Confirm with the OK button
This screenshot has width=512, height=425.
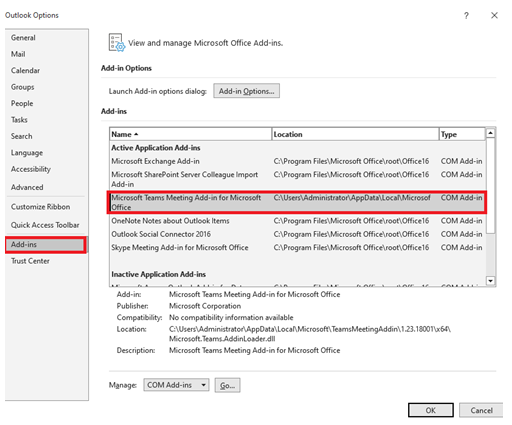pyautogui.click(x=431, y=410)
